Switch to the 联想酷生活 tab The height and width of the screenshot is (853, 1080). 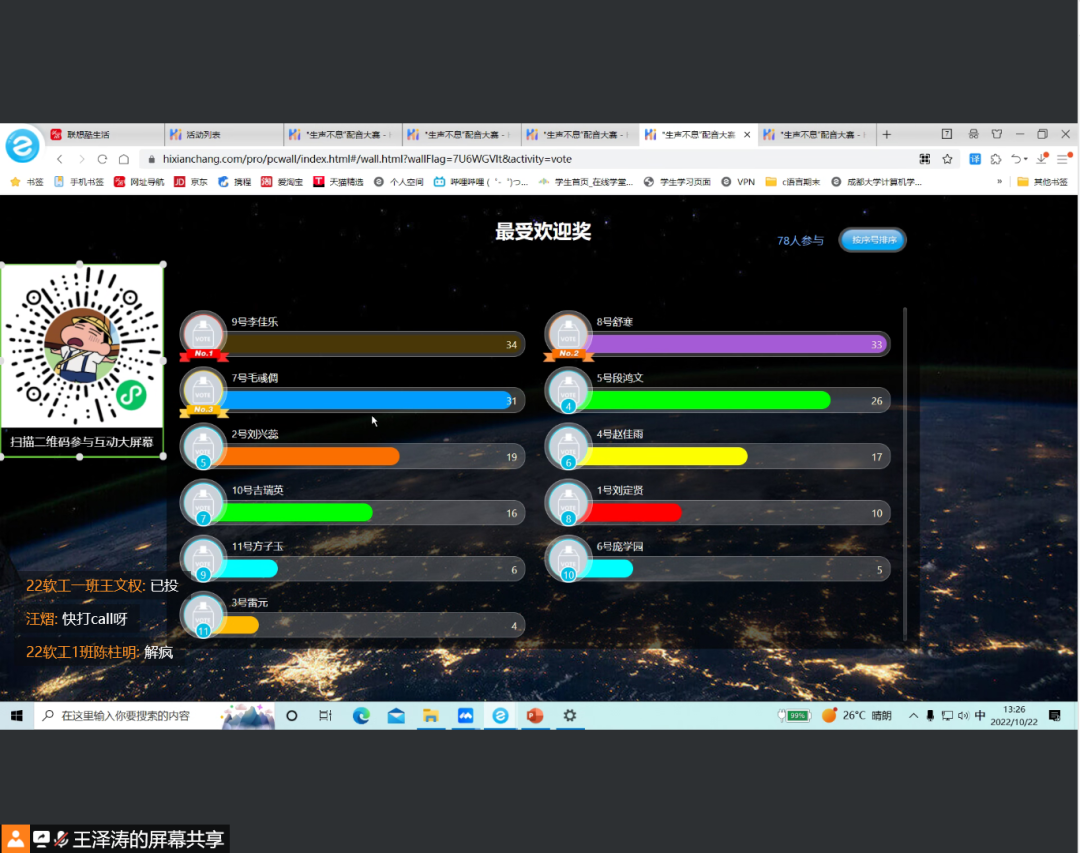point(102,134)
